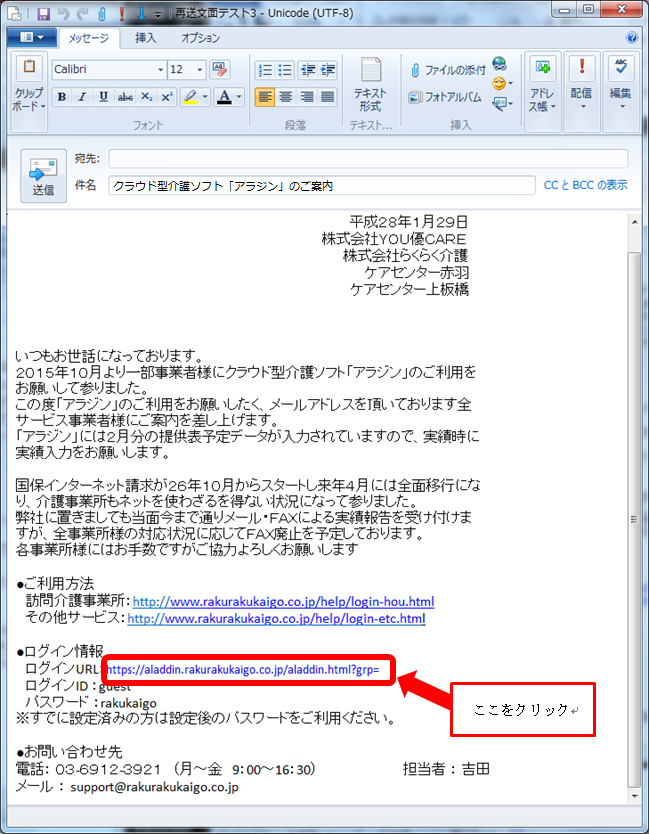Click the Send (送信) button
The height and width of the screenshot is (834, 649).
43,175
